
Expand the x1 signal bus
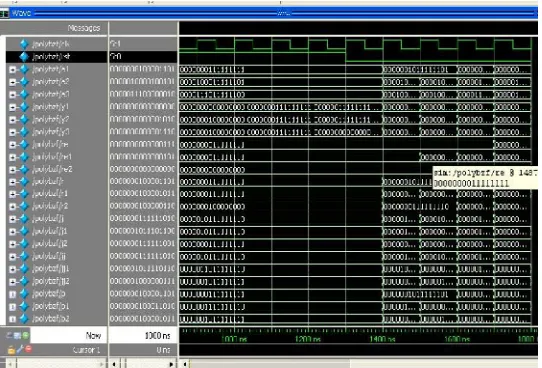12,70
